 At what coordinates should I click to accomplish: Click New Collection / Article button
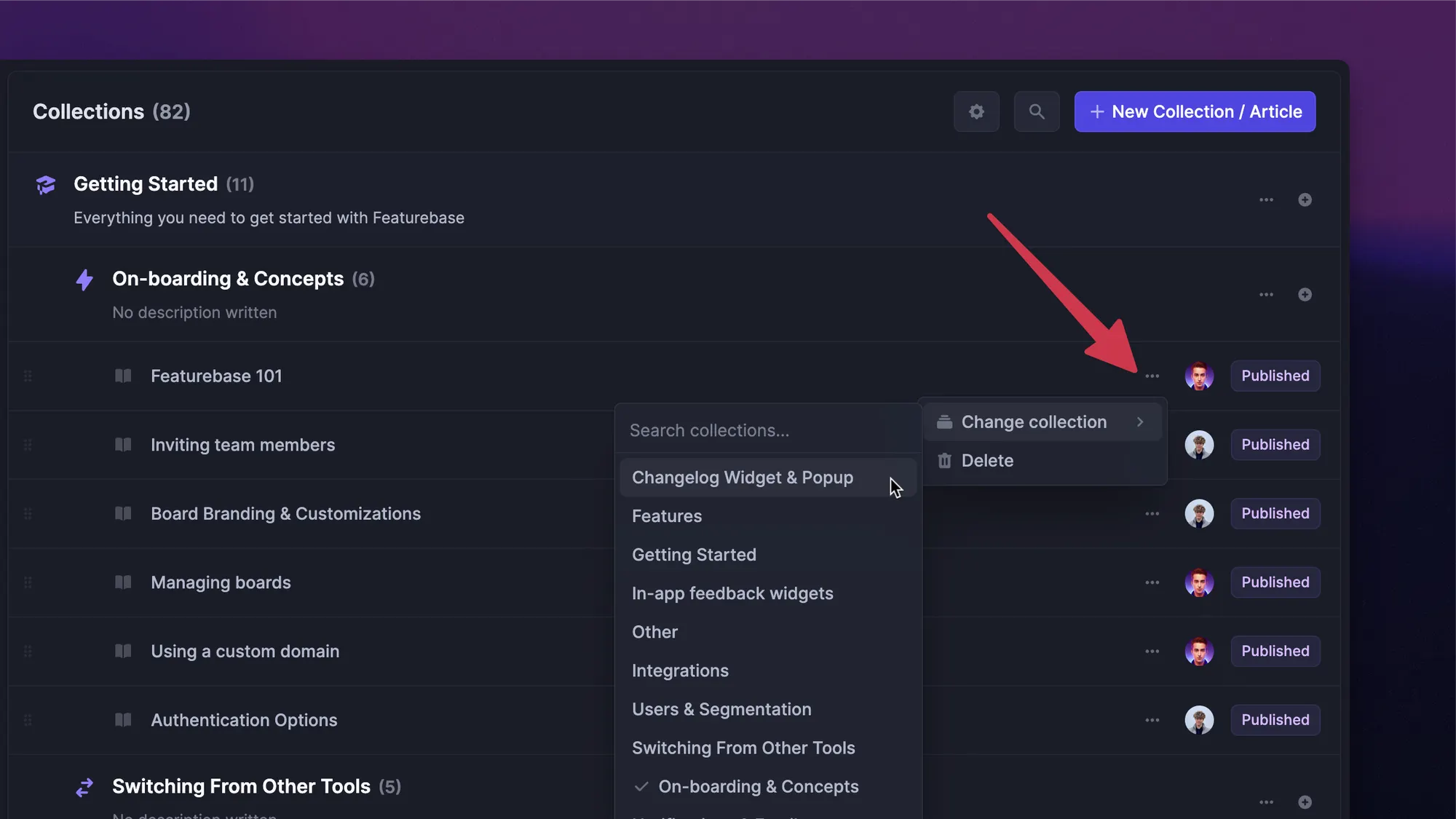1195,111
